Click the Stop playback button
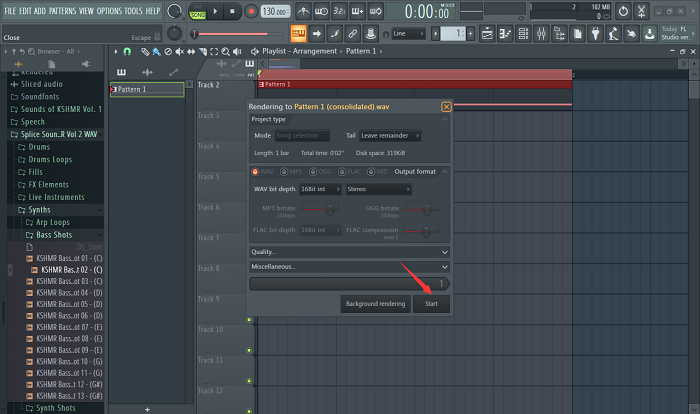Screen dimensions: 700x414 point(231,11)
